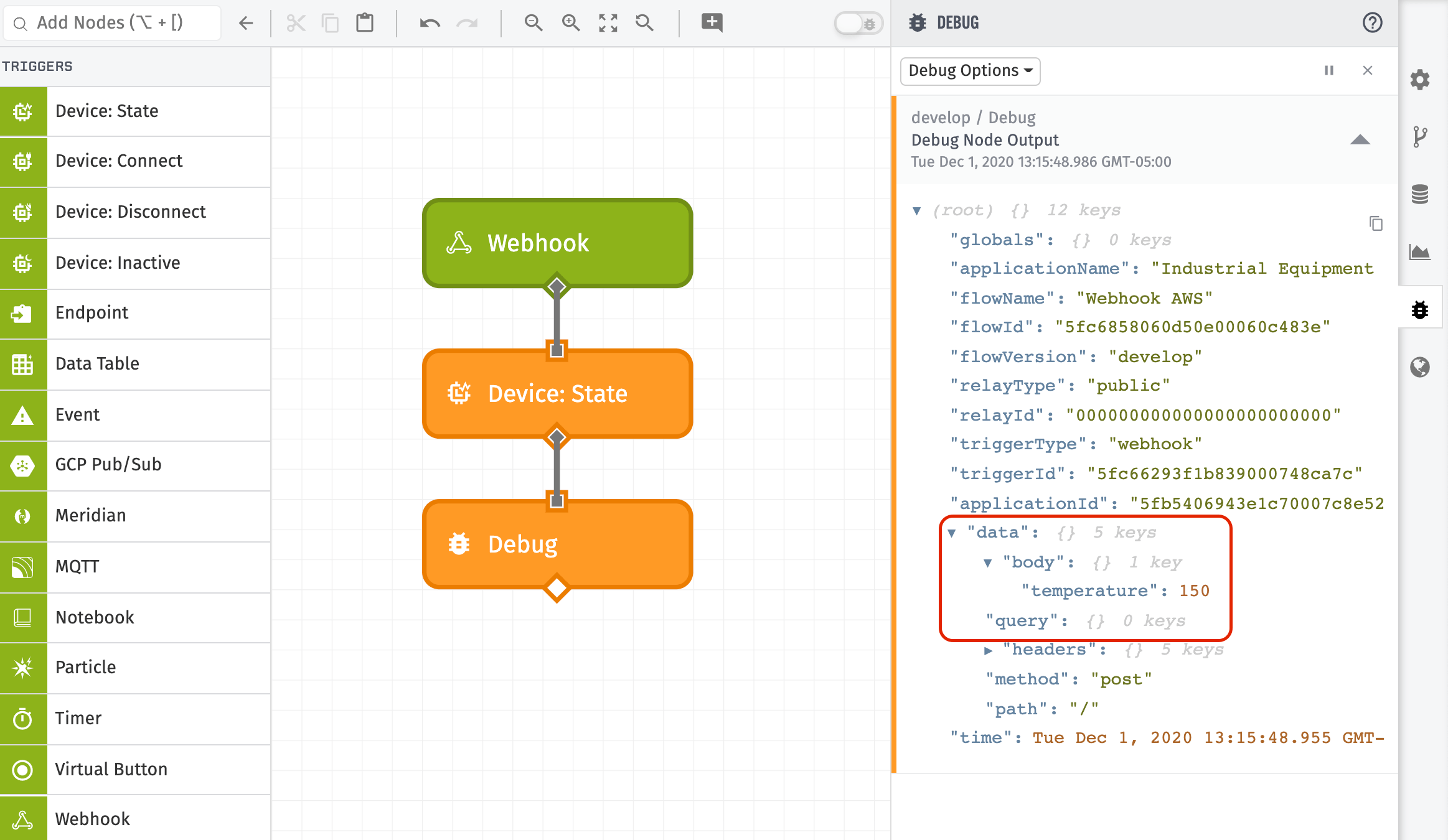The image size is (1448, 840).
Task: Pick Device: State trigger from palette
Action: tap(135, 111)
